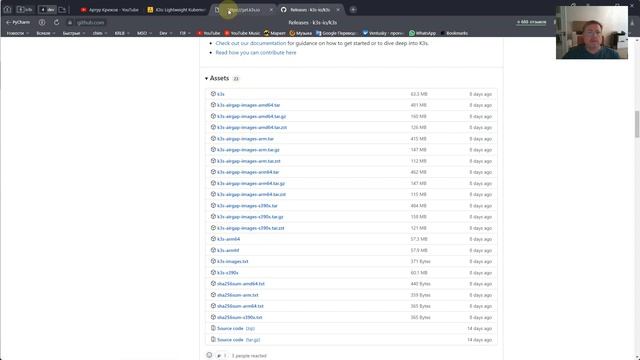640x360 pixels.
Task: Click the vertical page scrollbar thumb
Action: click(637, 124)
